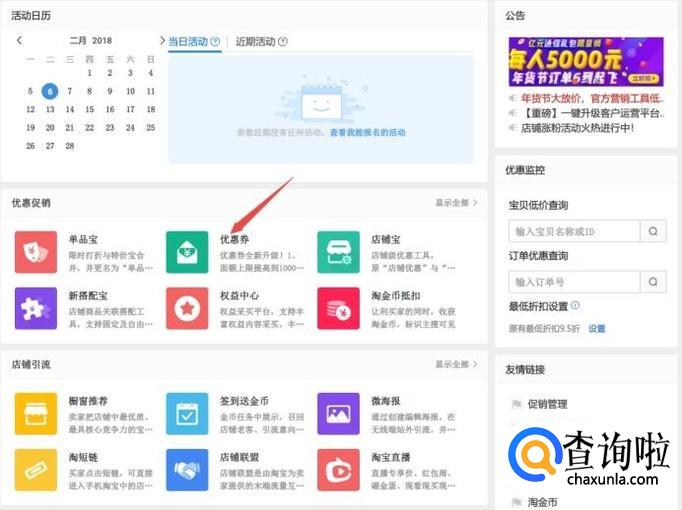Expand 显示全部 in 店铺引流 section
682x510 pixels.
[456, 364]
